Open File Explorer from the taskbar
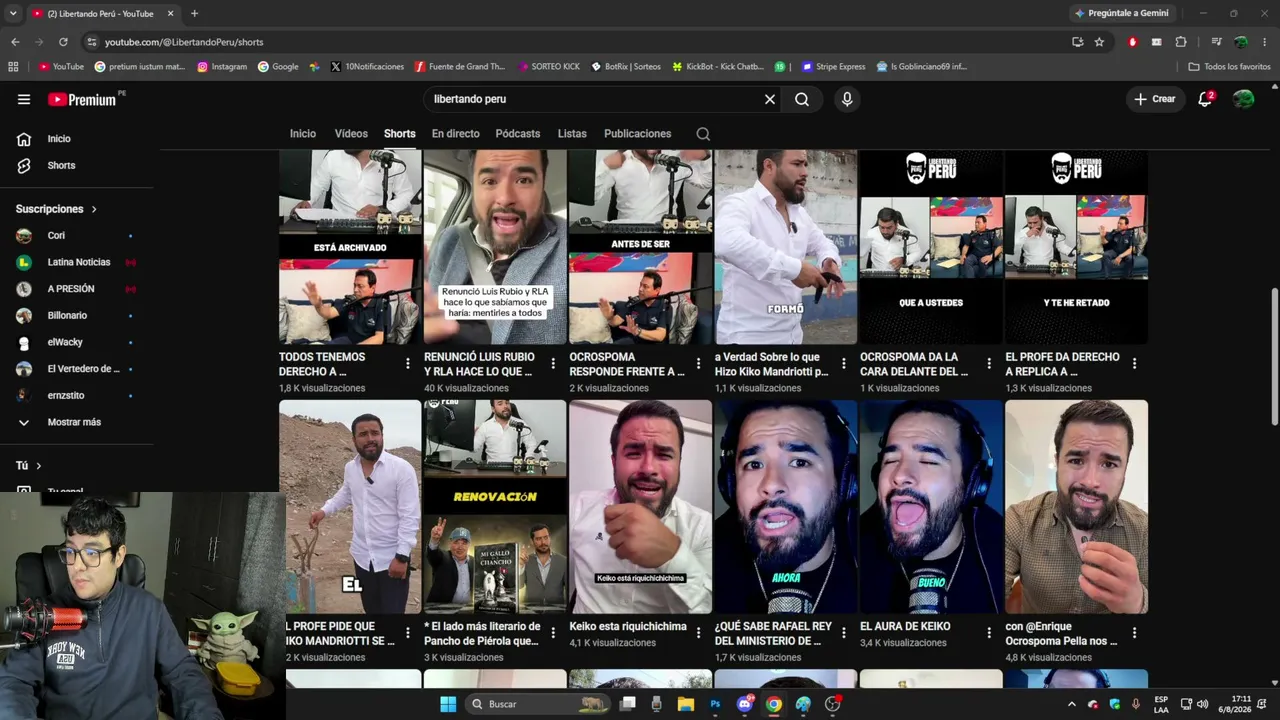1280x720 pixels. (686, 704)
